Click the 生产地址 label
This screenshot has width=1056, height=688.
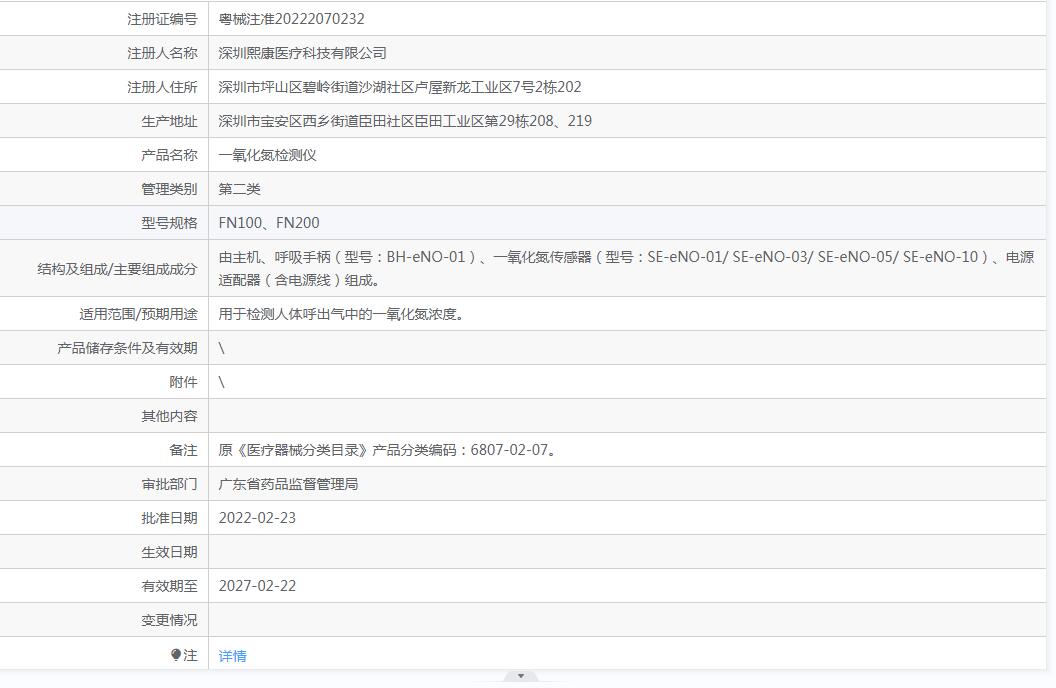point(169,121)
